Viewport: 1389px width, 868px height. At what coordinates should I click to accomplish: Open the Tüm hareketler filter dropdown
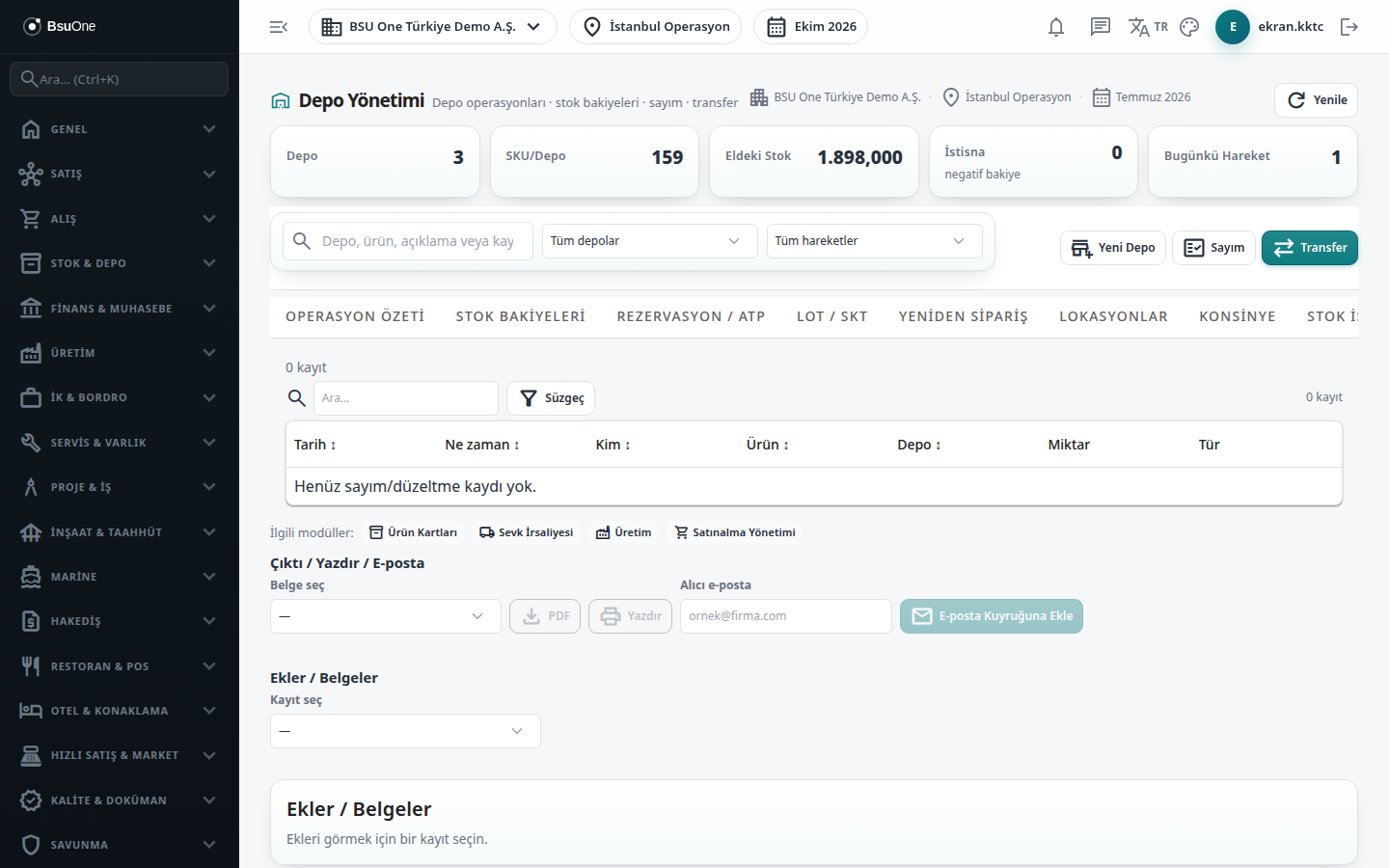(875, 241)
